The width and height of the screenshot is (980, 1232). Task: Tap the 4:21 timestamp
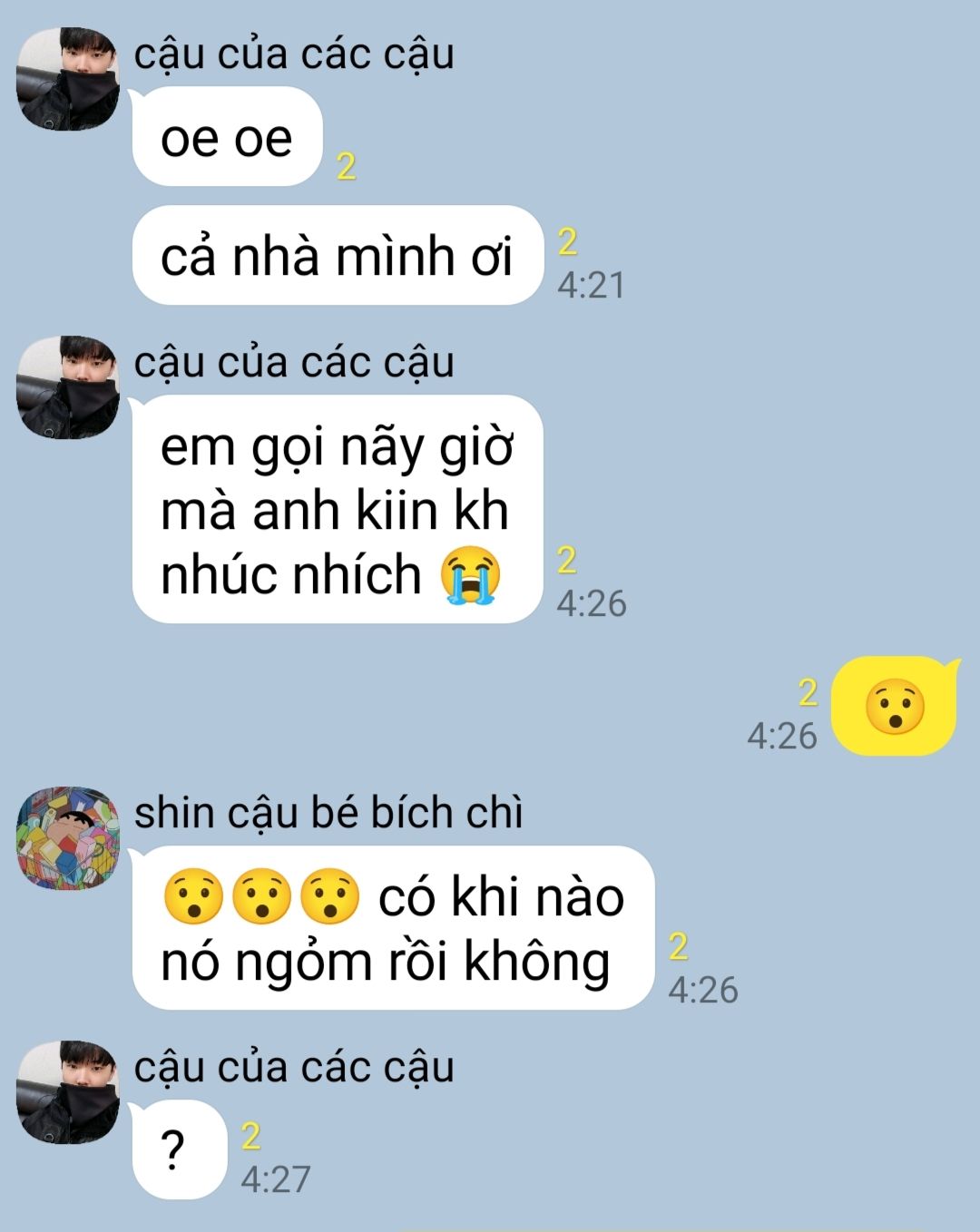[x=592, y=286]
